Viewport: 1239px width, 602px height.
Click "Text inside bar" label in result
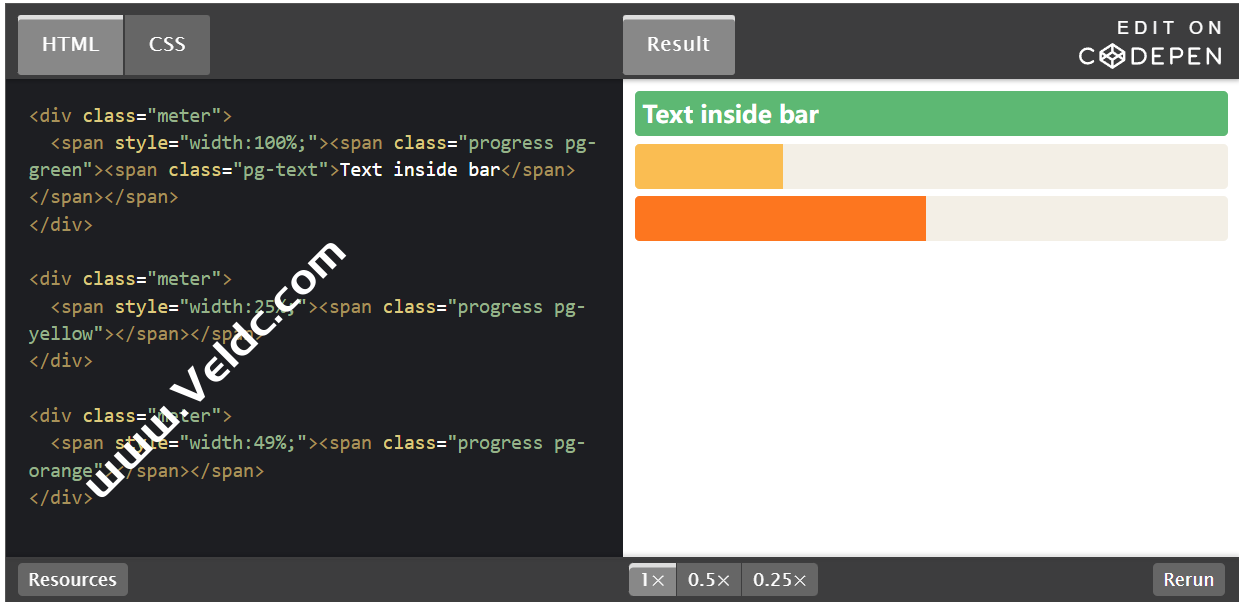(x=731, y=115)
